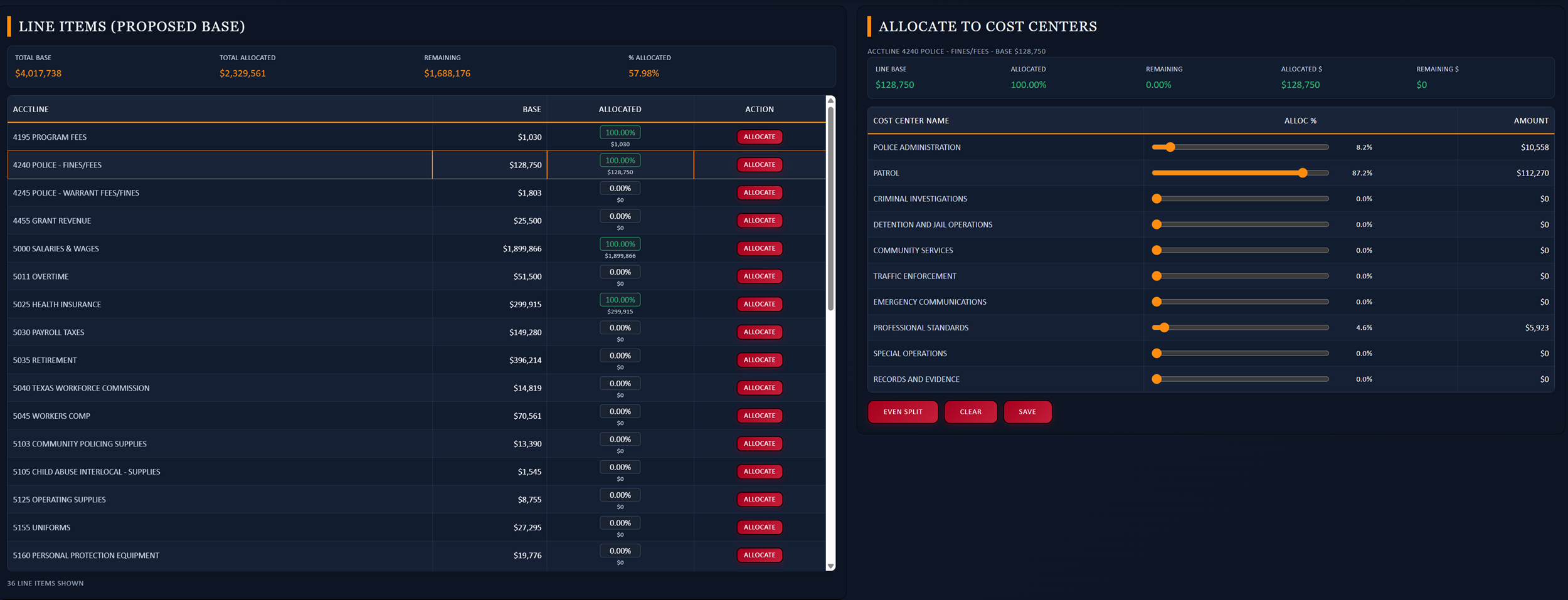Click the 0.00% badge for 5035 Retirement

[620, 355]
